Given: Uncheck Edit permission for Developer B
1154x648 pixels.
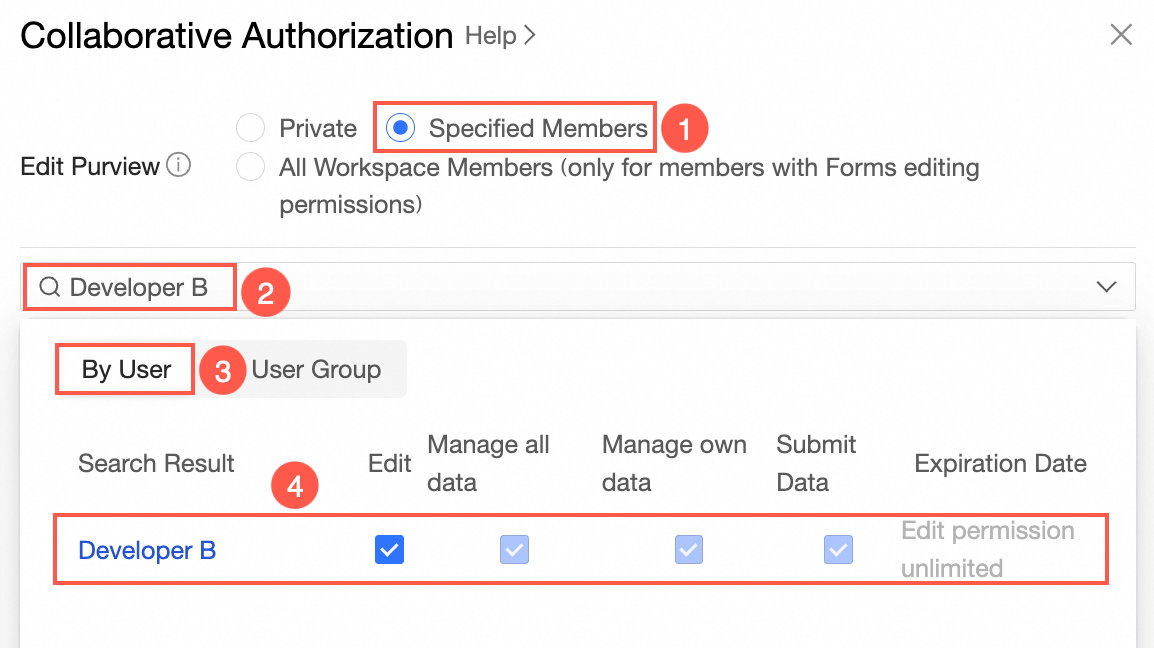Looking at the screenshot, I should coord(389,549).
